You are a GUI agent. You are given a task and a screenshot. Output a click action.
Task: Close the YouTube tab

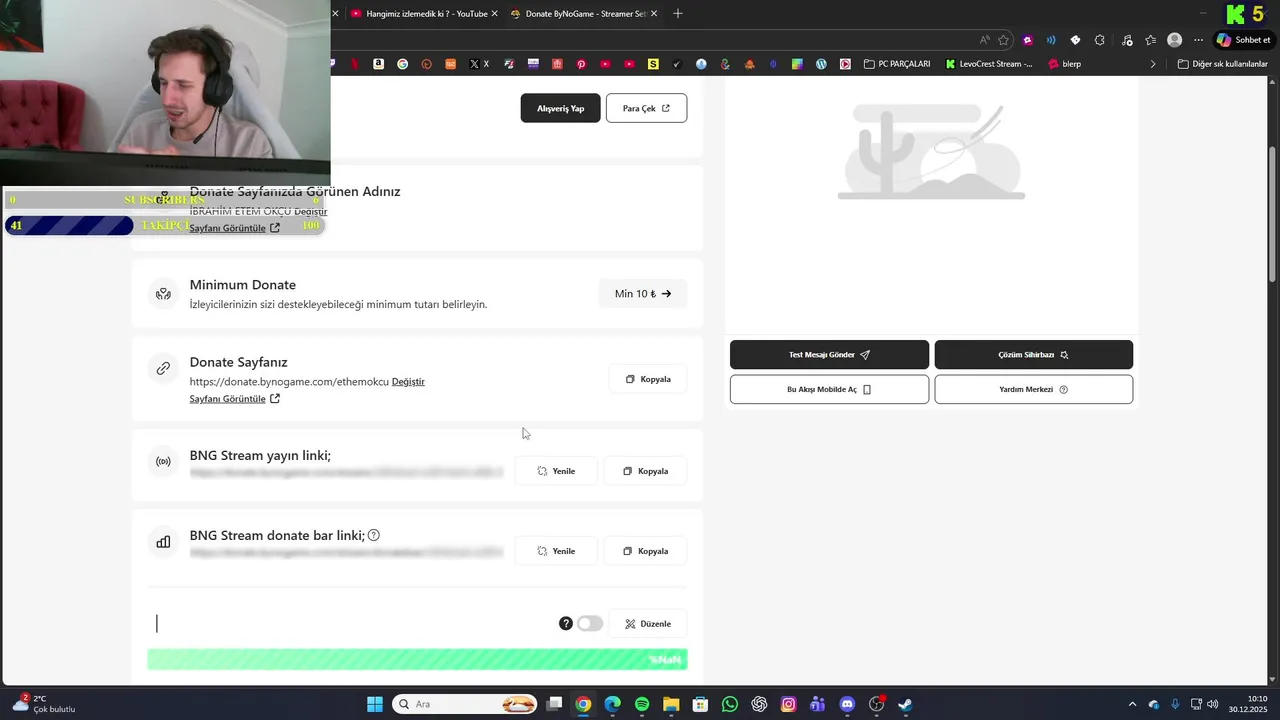496,14
